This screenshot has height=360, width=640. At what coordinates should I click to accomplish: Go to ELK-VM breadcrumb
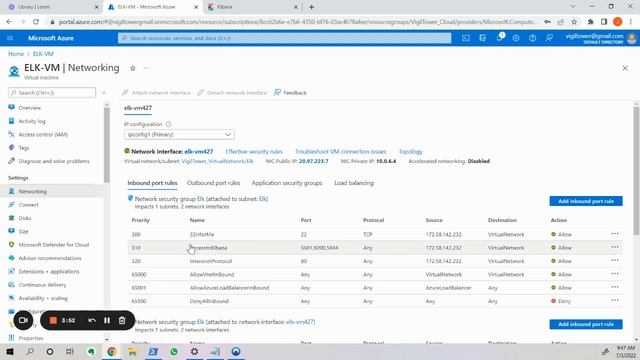click(43, 54)
